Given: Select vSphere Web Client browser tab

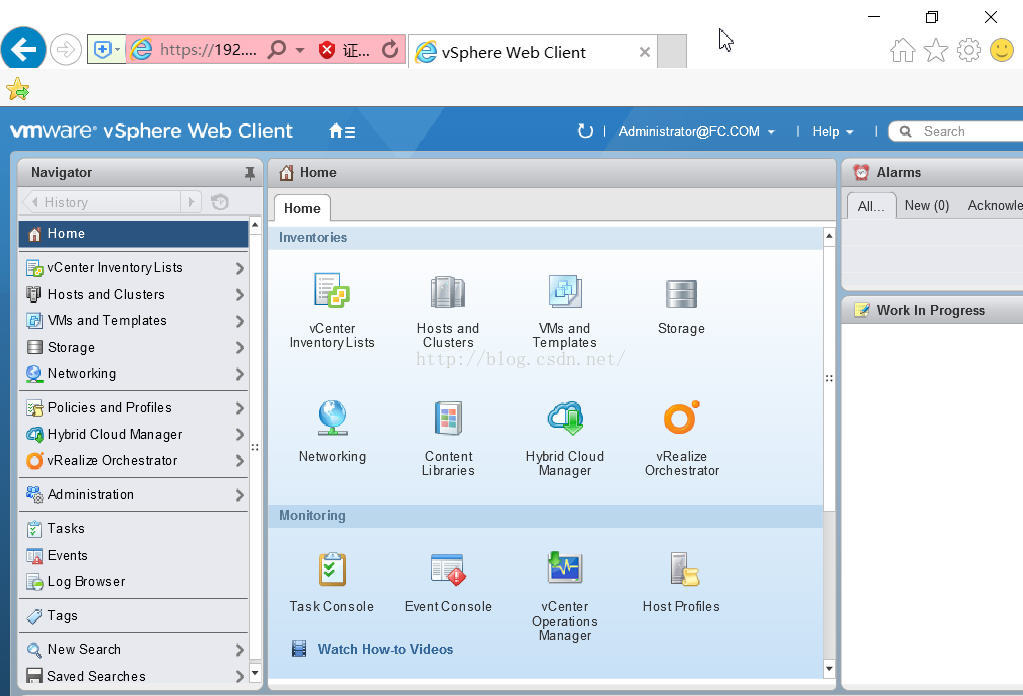Looking at the screenshot, I should 532,52.
